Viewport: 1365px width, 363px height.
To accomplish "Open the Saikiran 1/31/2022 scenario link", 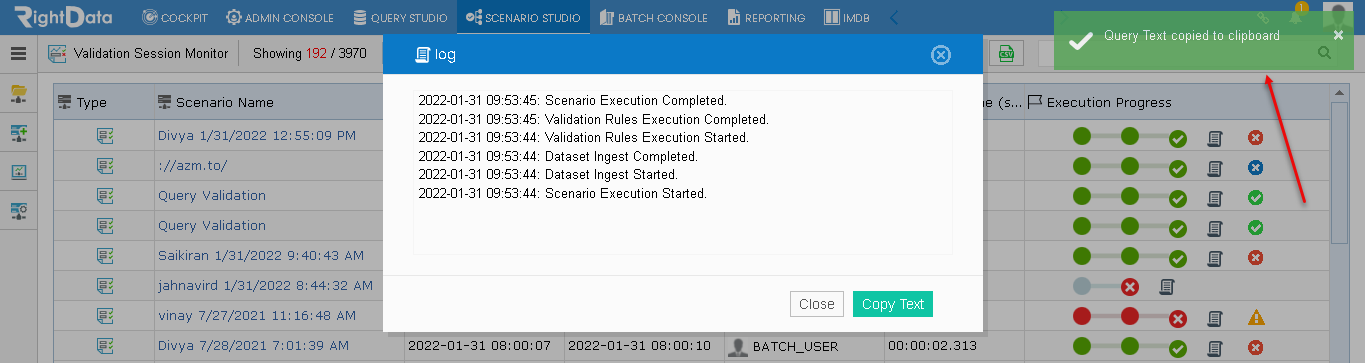I will coord(260,256).
